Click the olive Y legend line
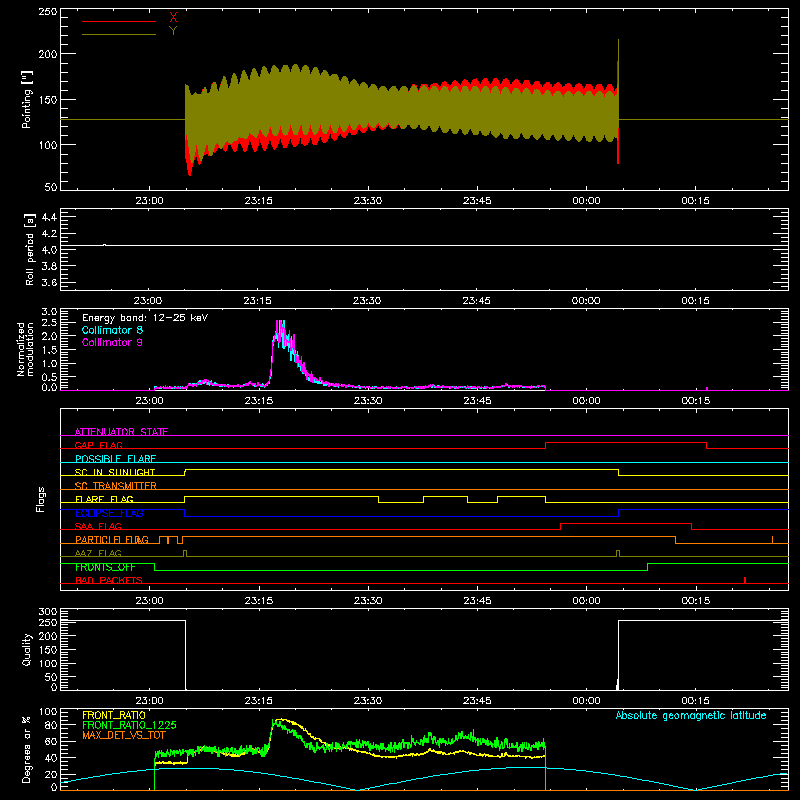The image size is (800, 800). click(x=119, y=34)
